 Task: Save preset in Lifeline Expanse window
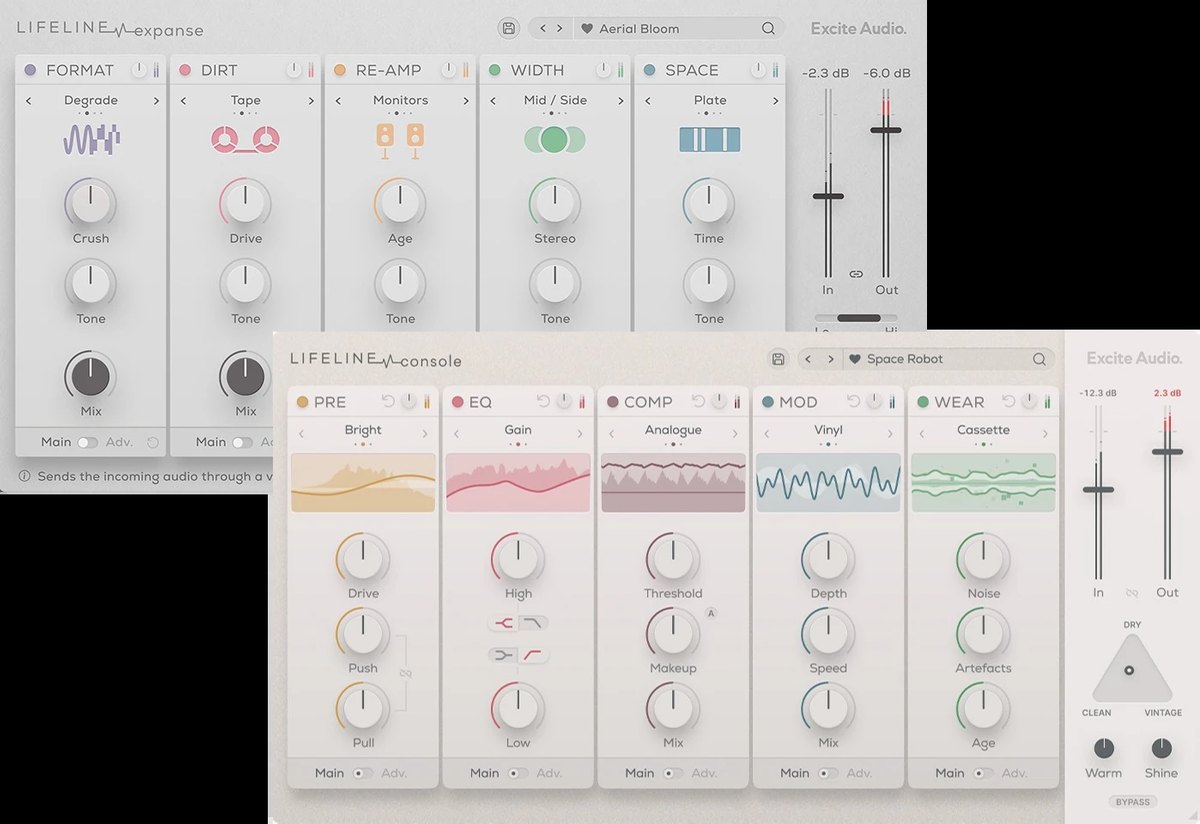(x=509, y=28)
